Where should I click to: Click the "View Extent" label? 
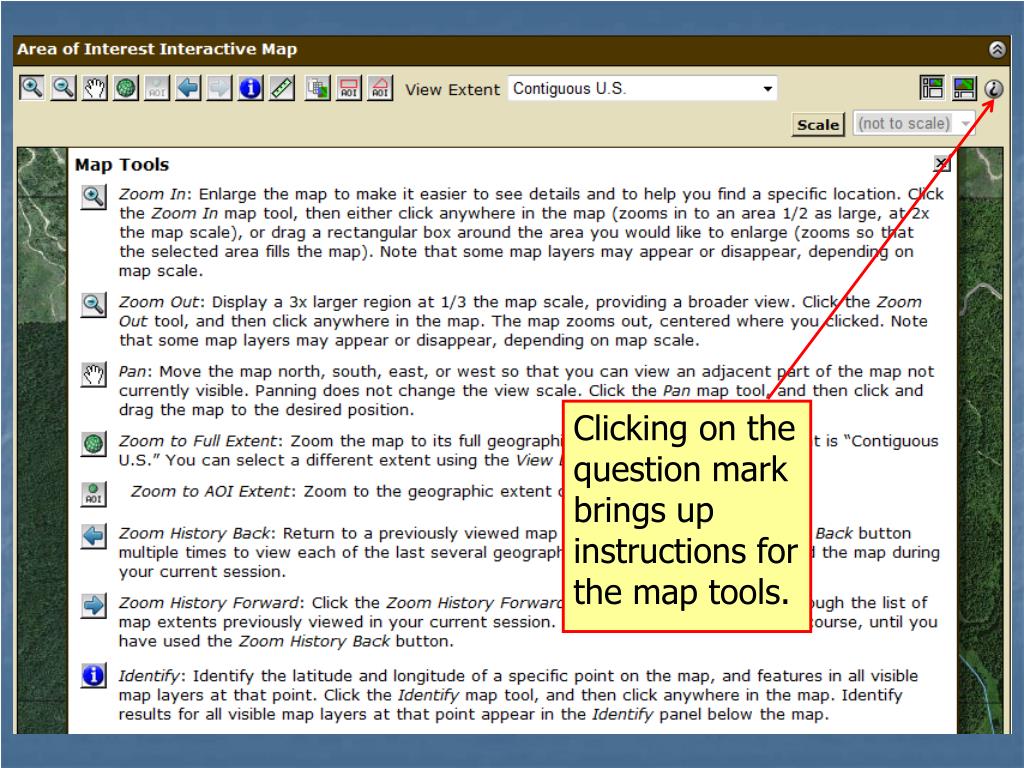(452, 89)
